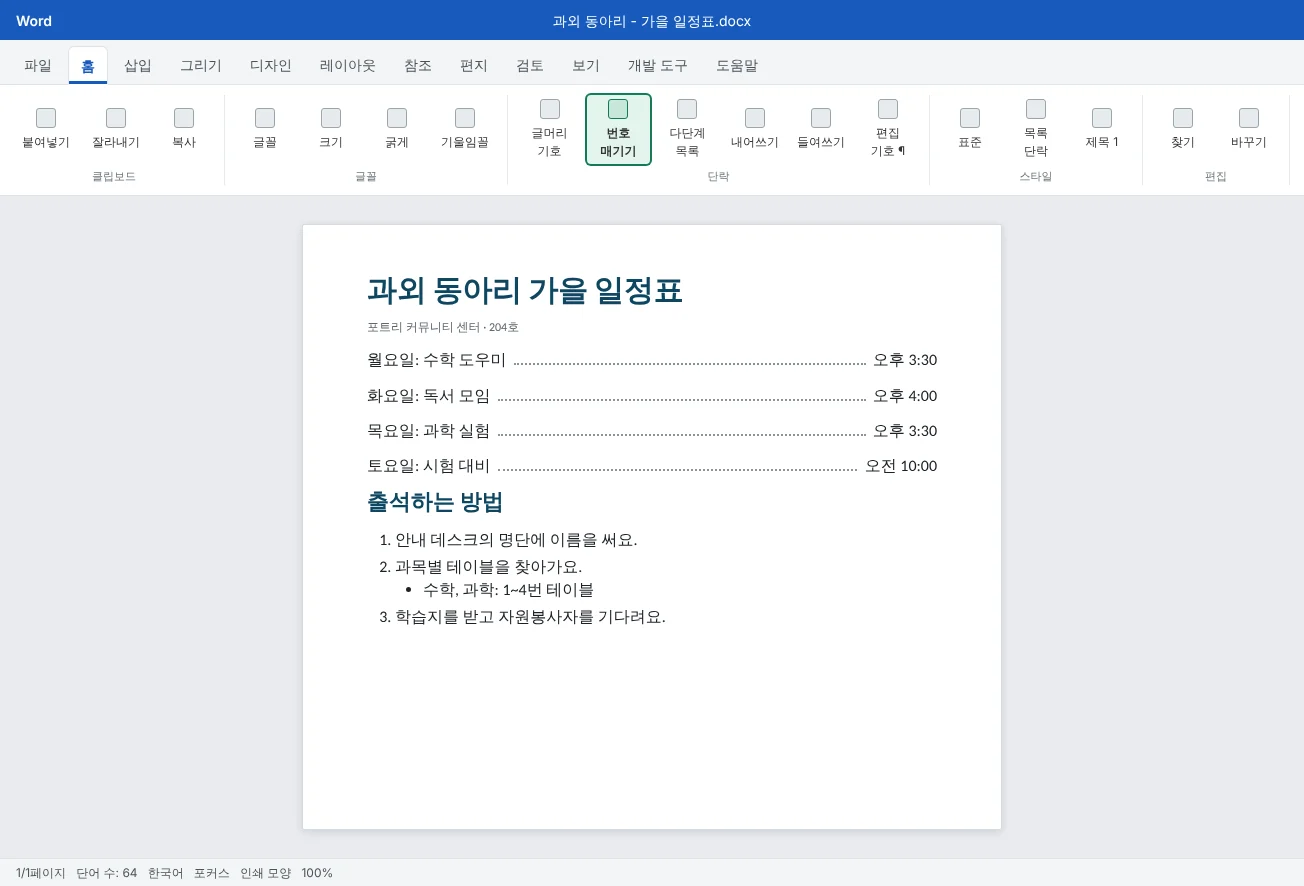The image size is (1304, 886).
Task: Open the 도움말 tab
Action: (737, 66)
